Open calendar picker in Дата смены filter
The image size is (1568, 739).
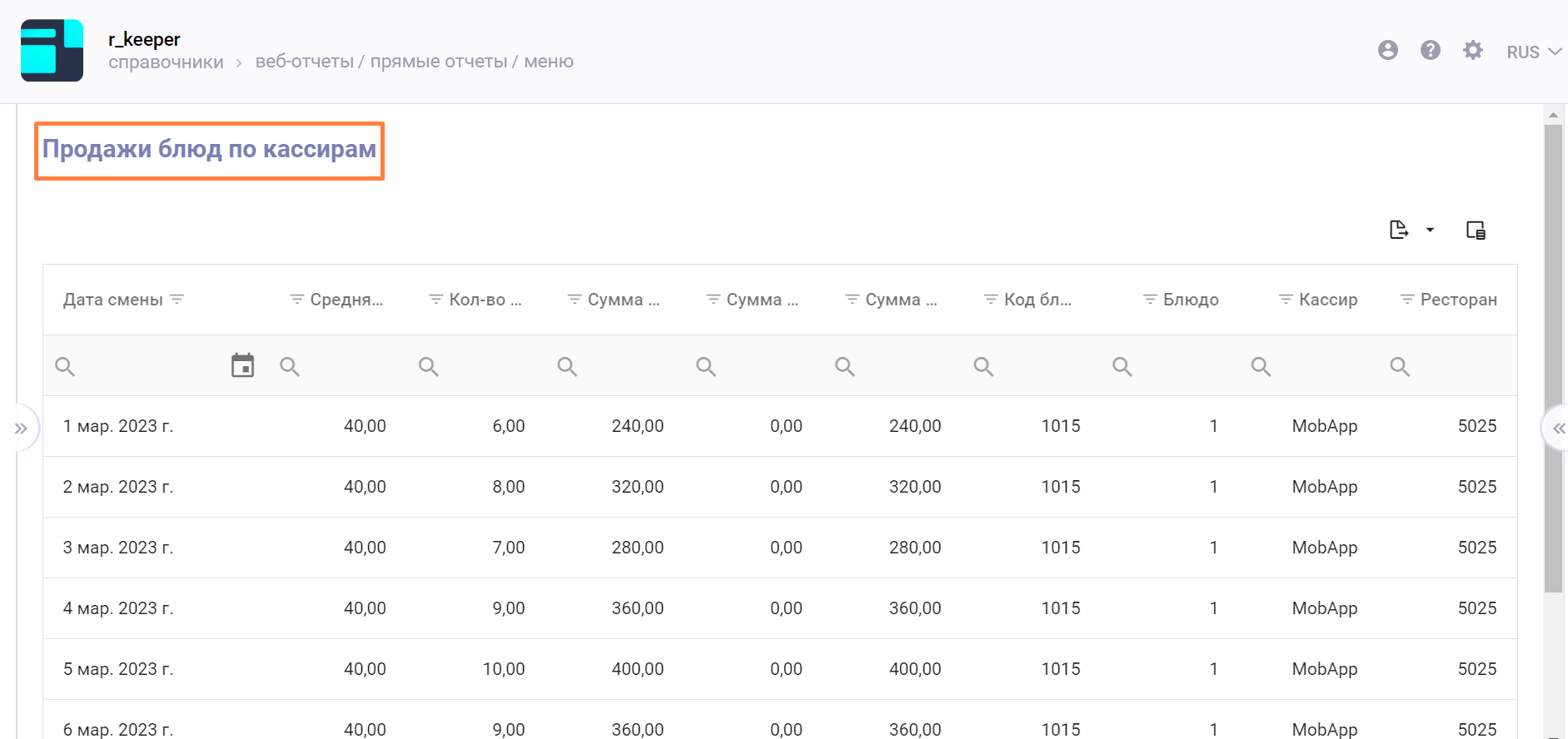pyautogui.click(x=242, y=365)
